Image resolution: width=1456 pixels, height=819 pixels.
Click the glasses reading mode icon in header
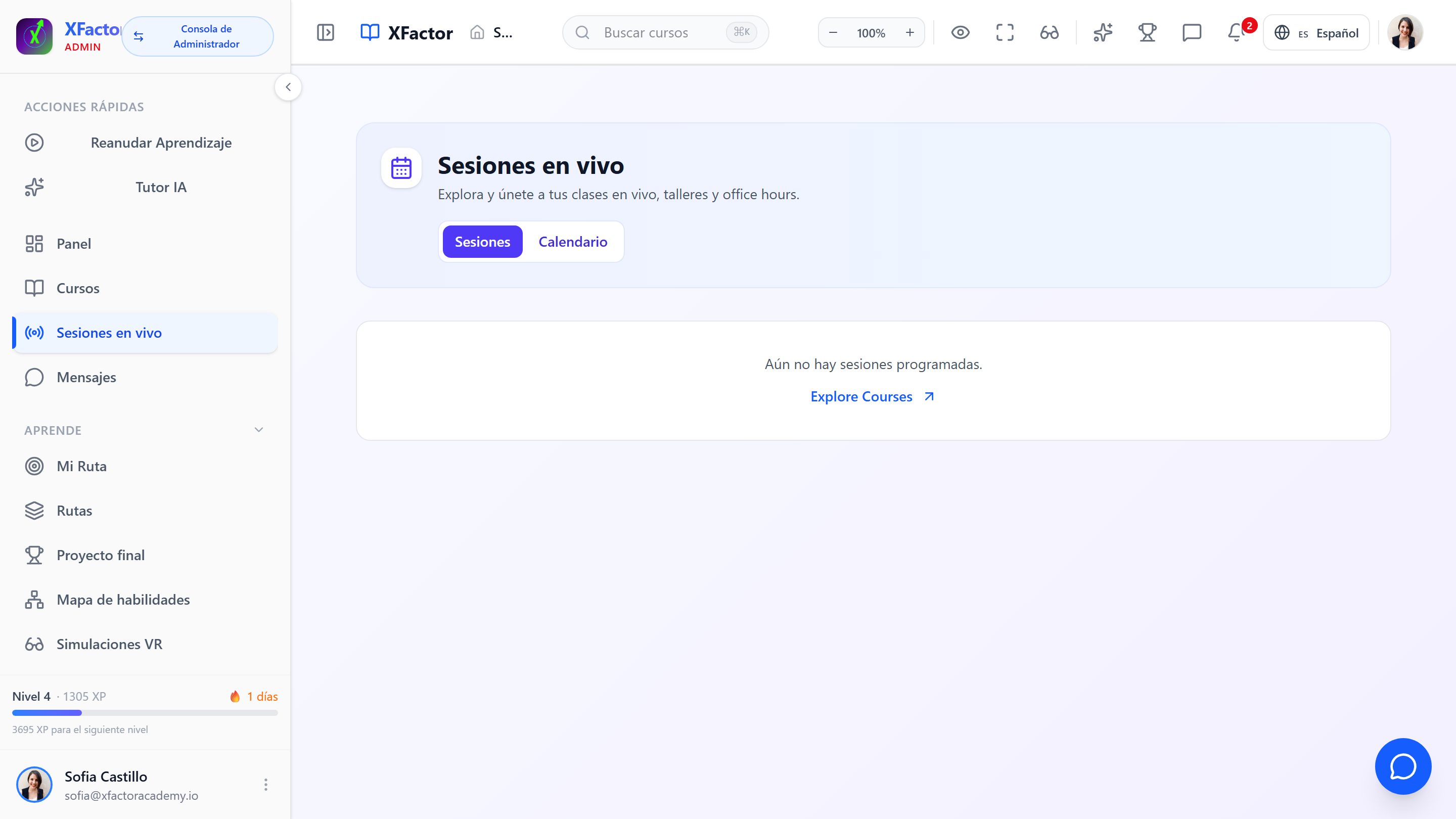point(1050,33)
